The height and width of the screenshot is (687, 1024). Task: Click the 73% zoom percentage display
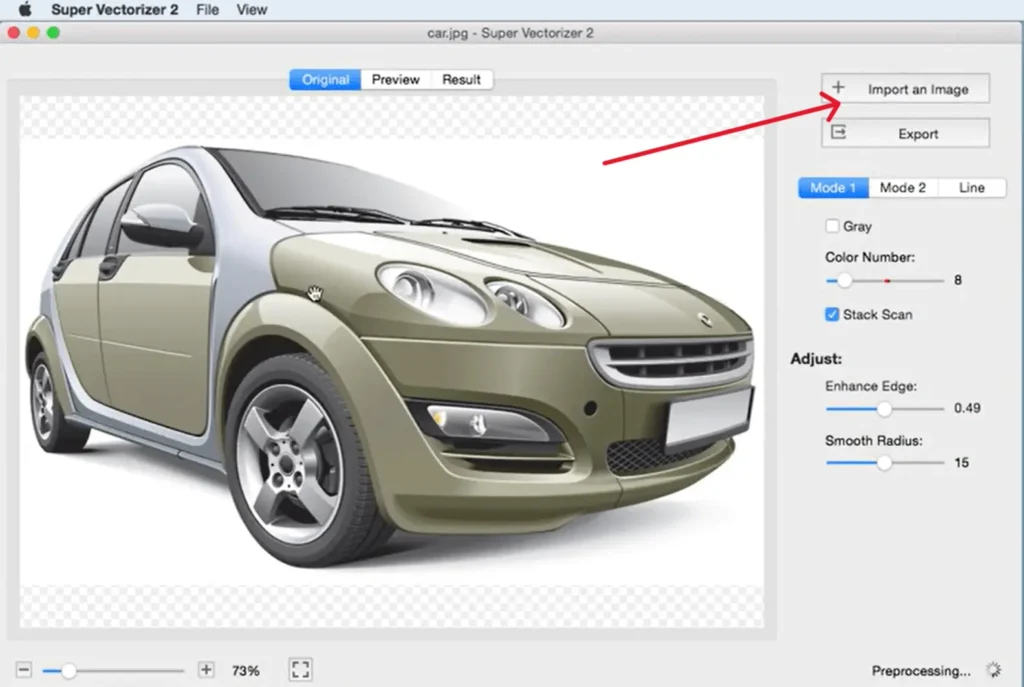245,670
